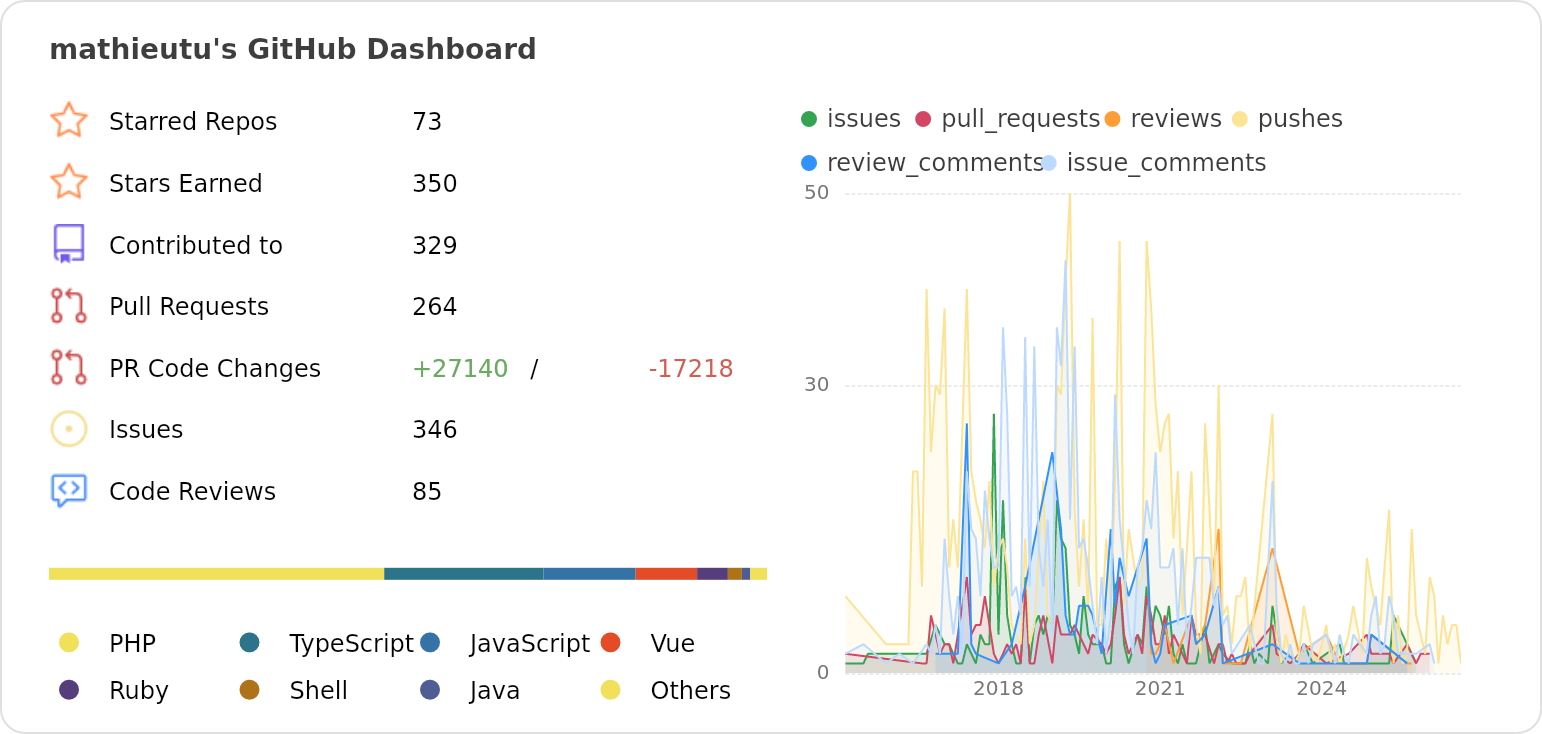Toggle the reviews legend orange dot
Viewport: 1542px width, 734px height.
pyautogui.click(x=1112, y=119)
